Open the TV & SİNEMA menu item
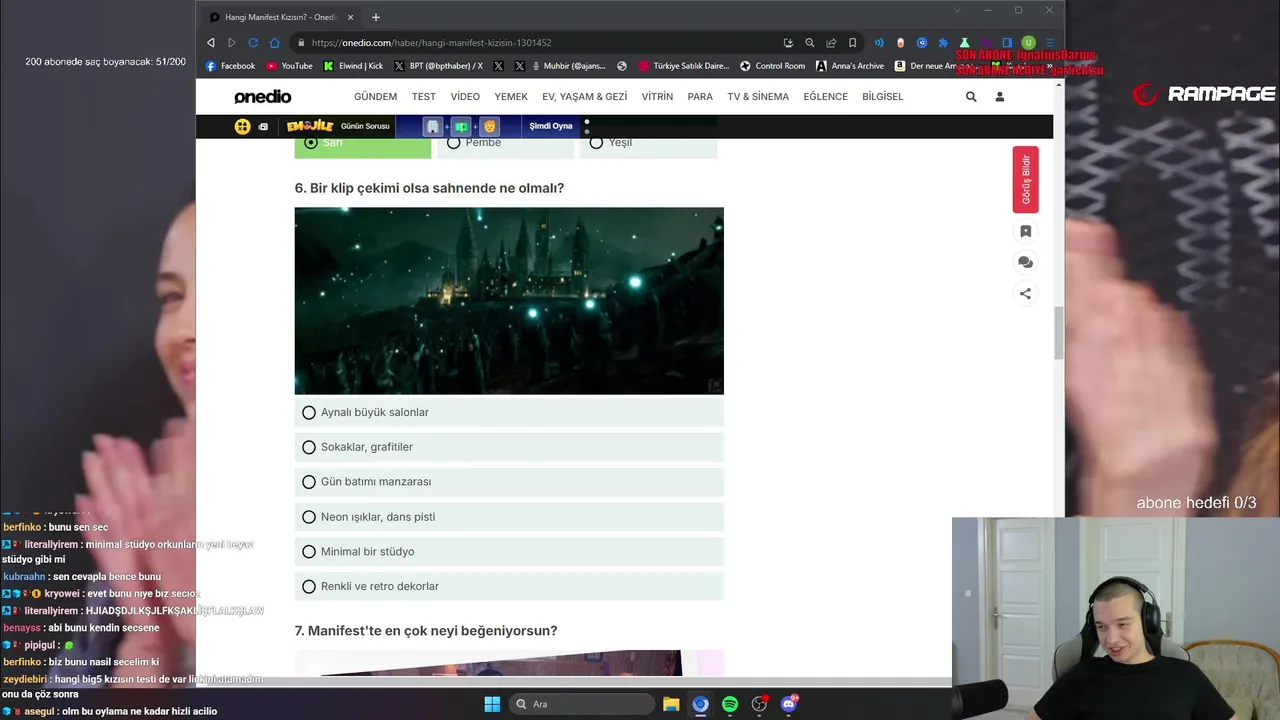 click(x=758, y=97)
